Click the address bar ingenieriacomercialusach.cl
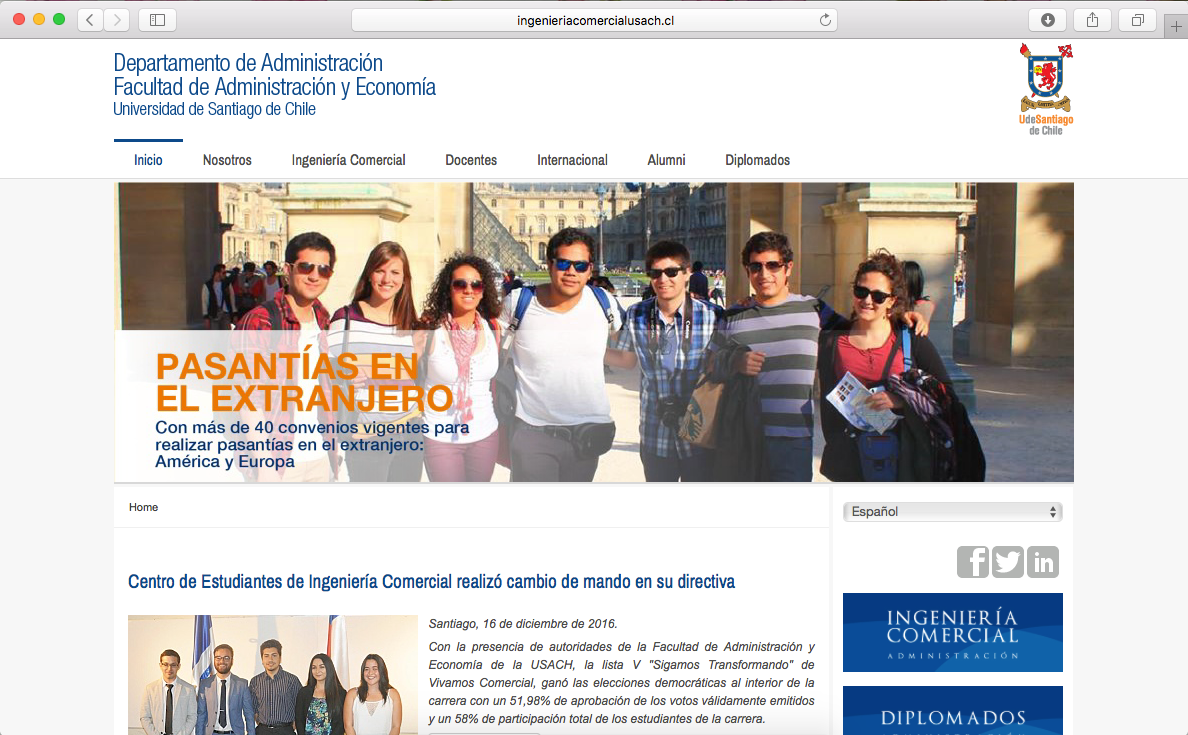The image size is (1188, 735). (595, 20)
